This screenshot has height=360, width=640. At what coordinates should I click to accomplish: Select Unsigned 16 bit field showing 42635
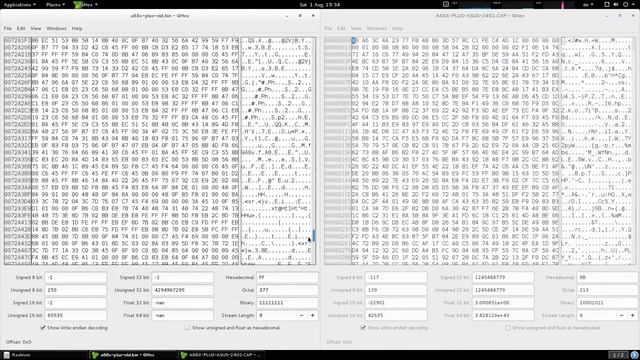396,316
